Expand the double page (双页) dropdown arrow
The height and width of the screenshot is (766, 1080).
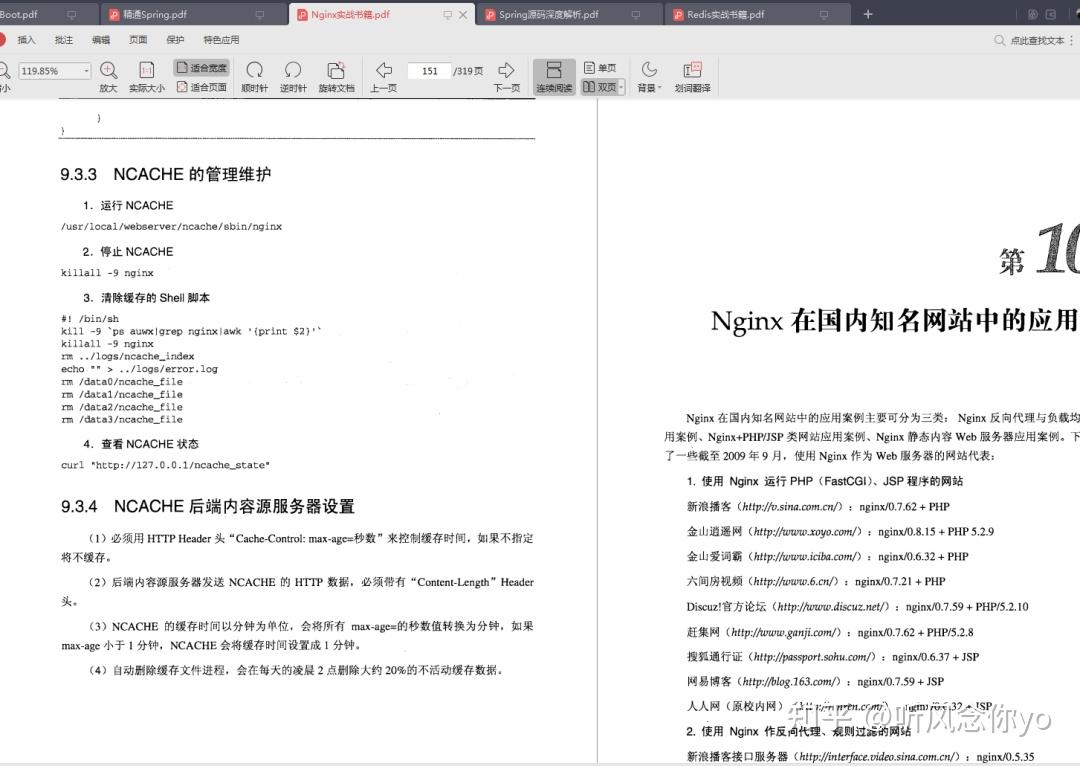point(621,87)
